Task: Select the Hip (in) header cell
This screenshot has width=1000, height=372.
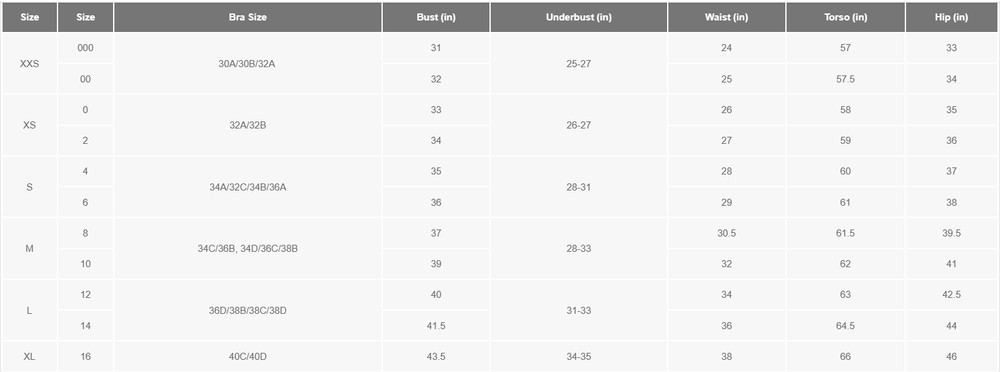Action: point(952,17)
